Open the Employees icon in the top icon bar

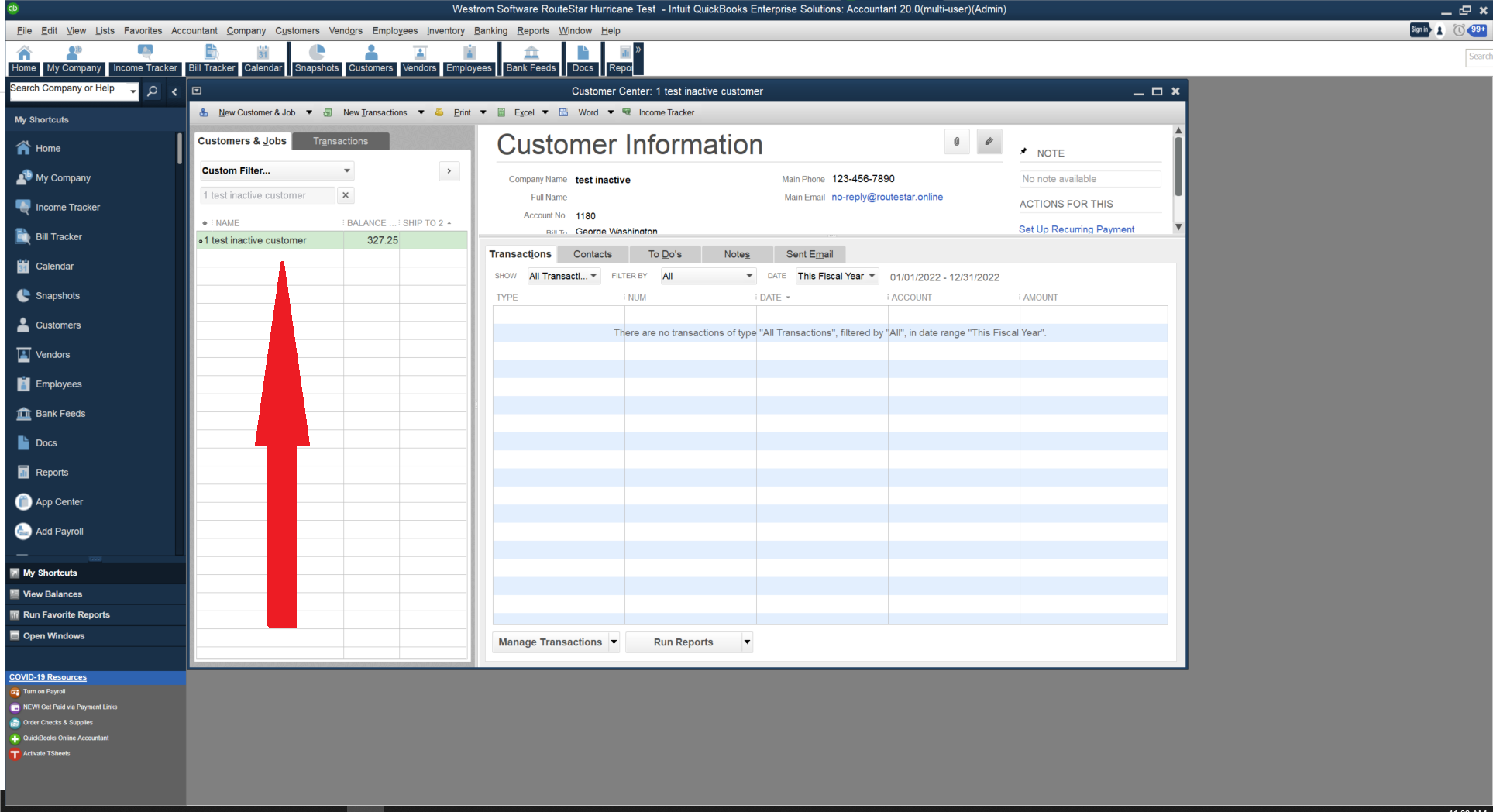(470, 60)
